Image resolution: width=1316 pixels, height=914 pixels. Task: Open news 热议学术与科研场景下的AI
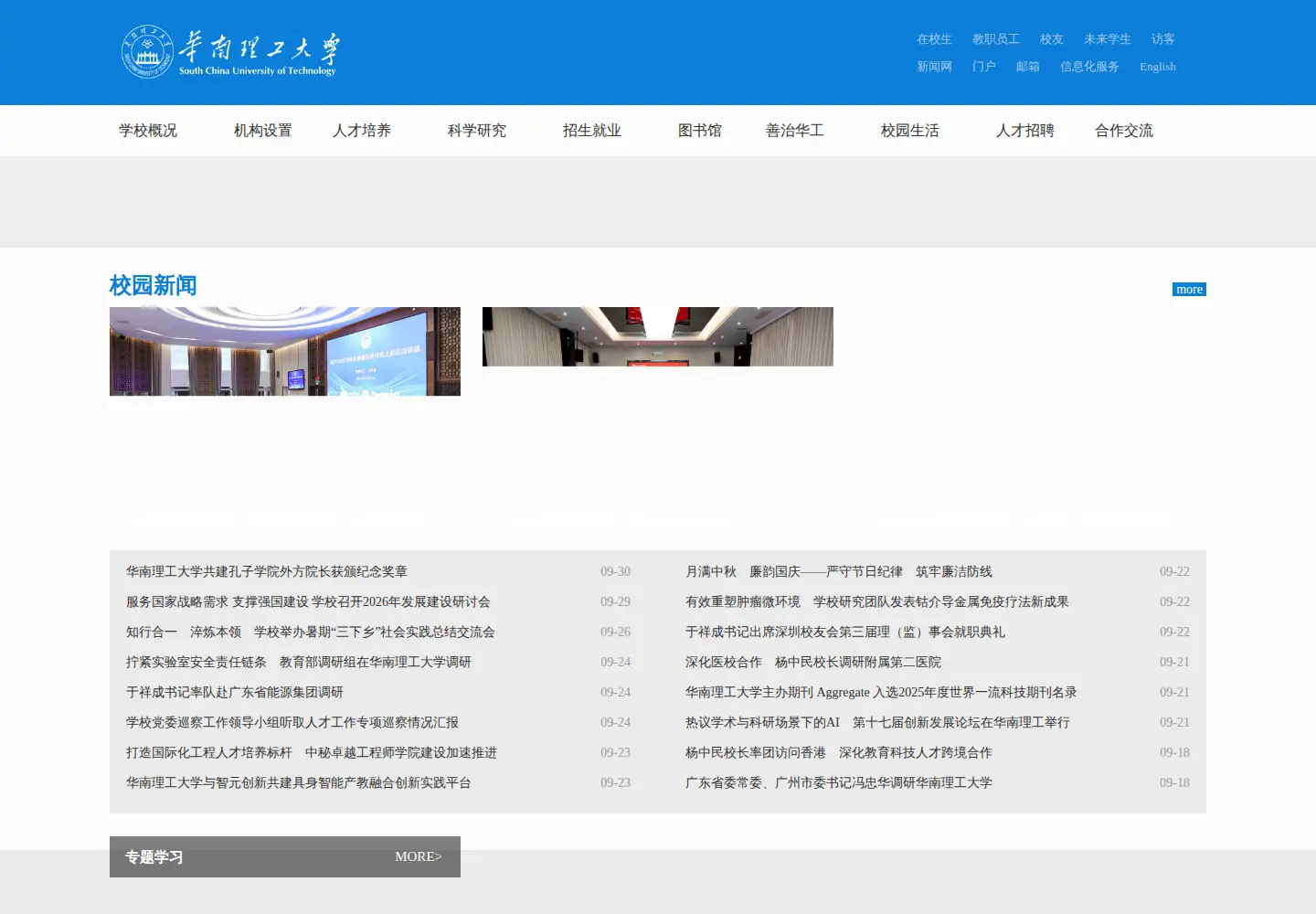(877, 722)
